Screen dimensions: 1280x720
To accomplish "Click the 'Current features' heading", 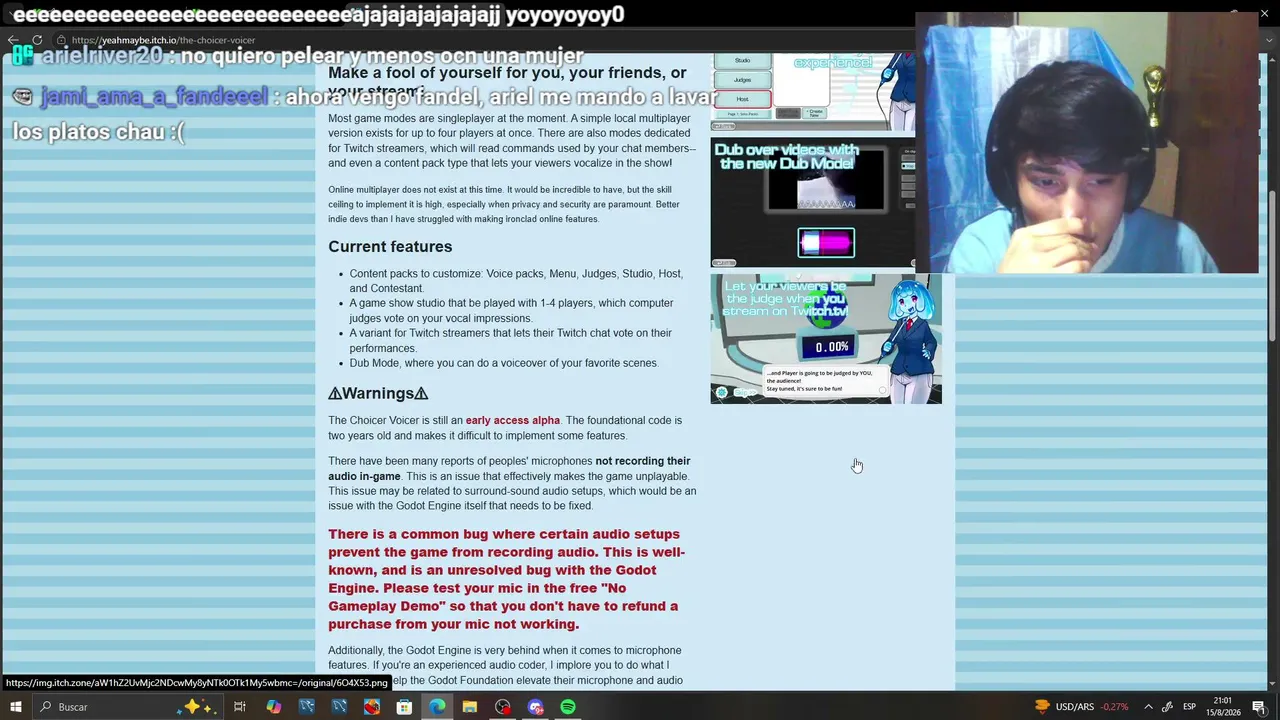I will click(x=390, y=247).
